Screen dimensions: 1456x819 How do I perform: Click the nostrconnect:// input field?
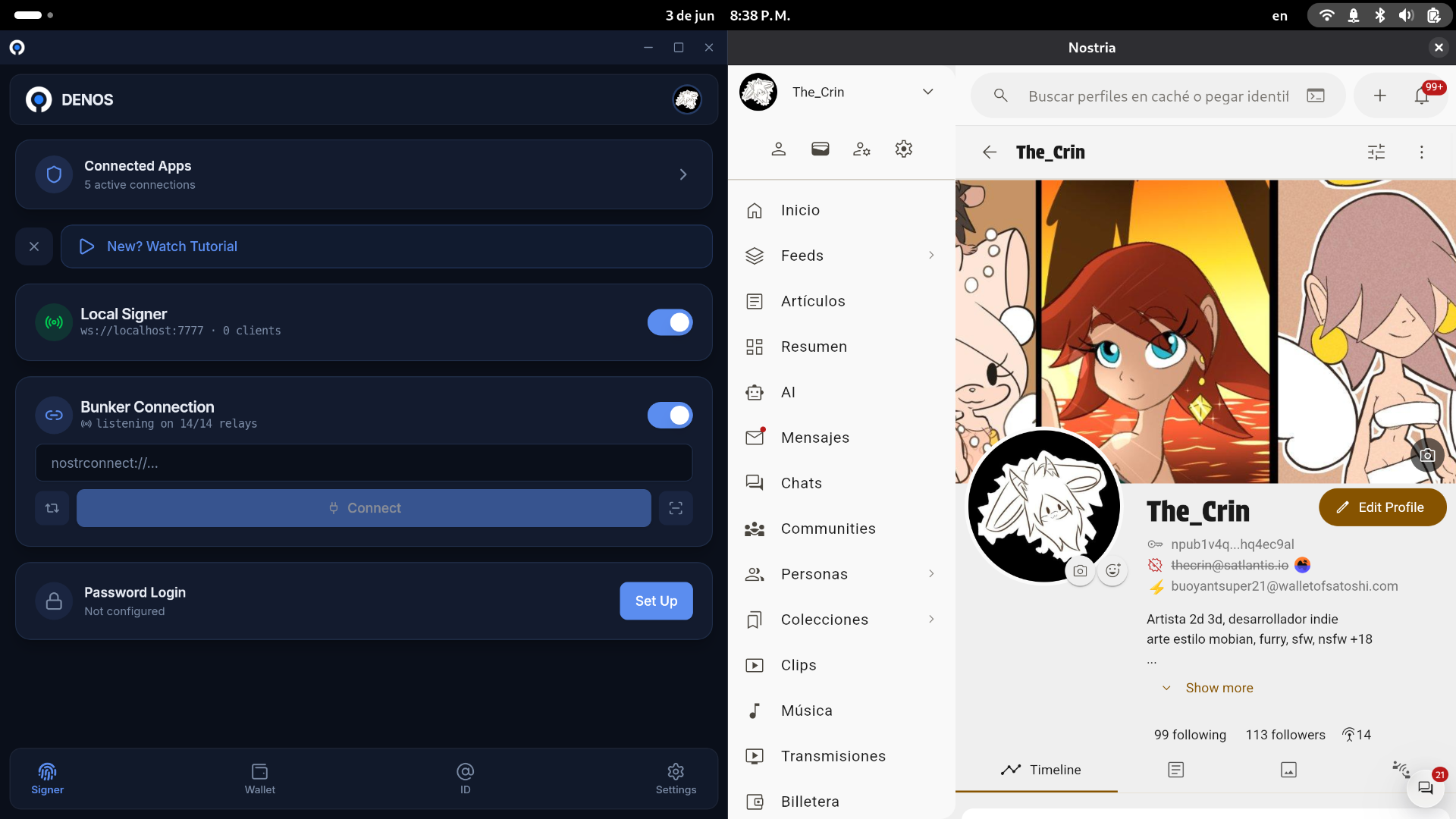coord(364,463)
